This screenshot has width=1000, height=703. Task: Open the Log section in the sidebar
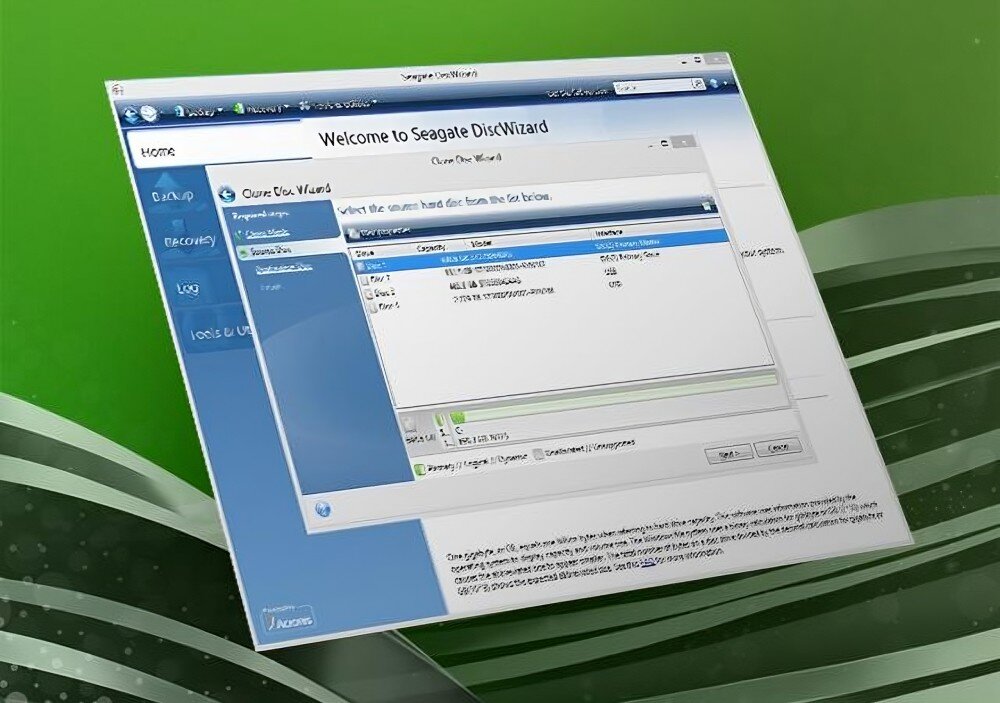(x=187, y=287)
